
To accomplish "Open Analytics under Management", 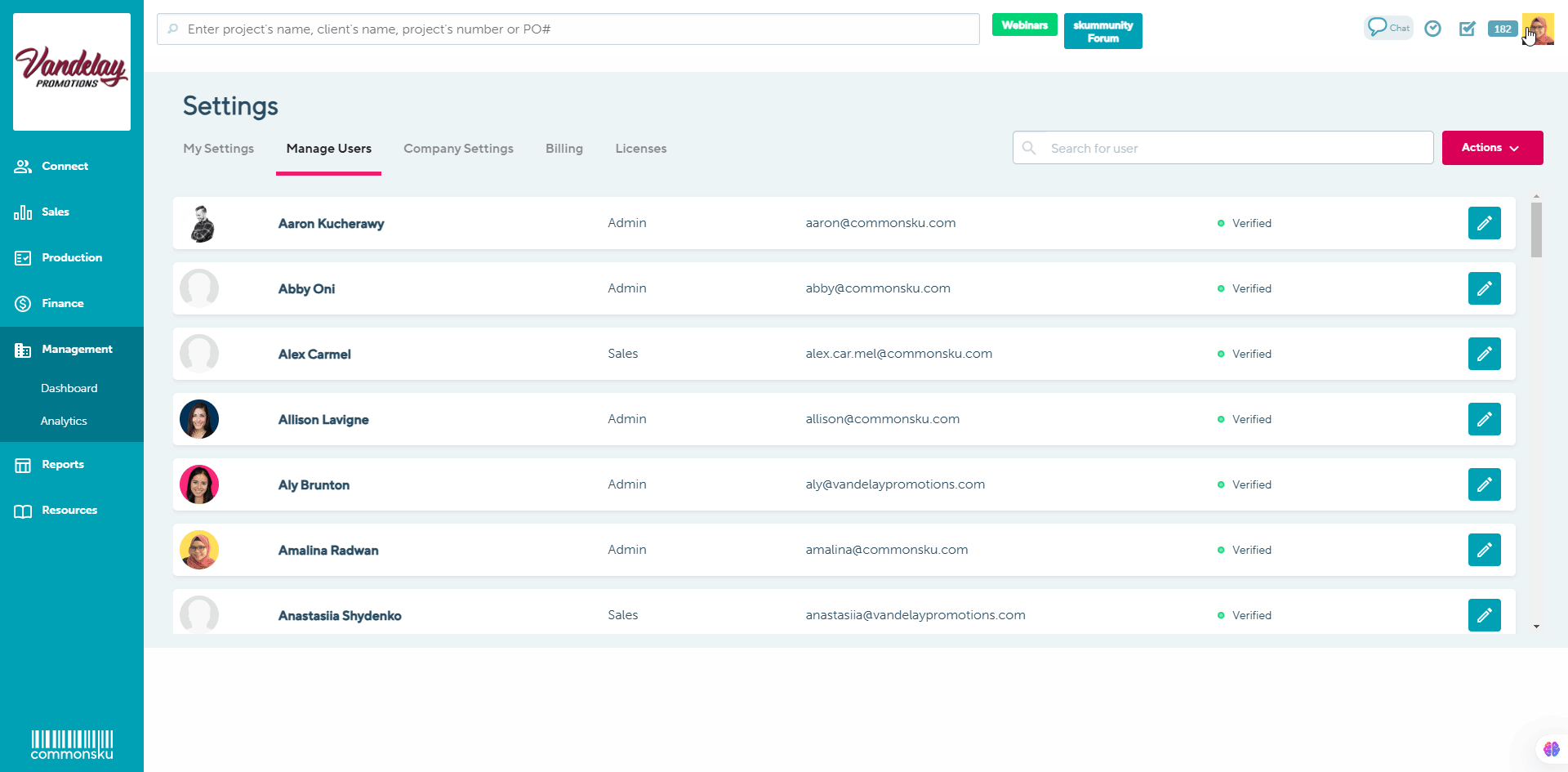I will tap(64, 421).
